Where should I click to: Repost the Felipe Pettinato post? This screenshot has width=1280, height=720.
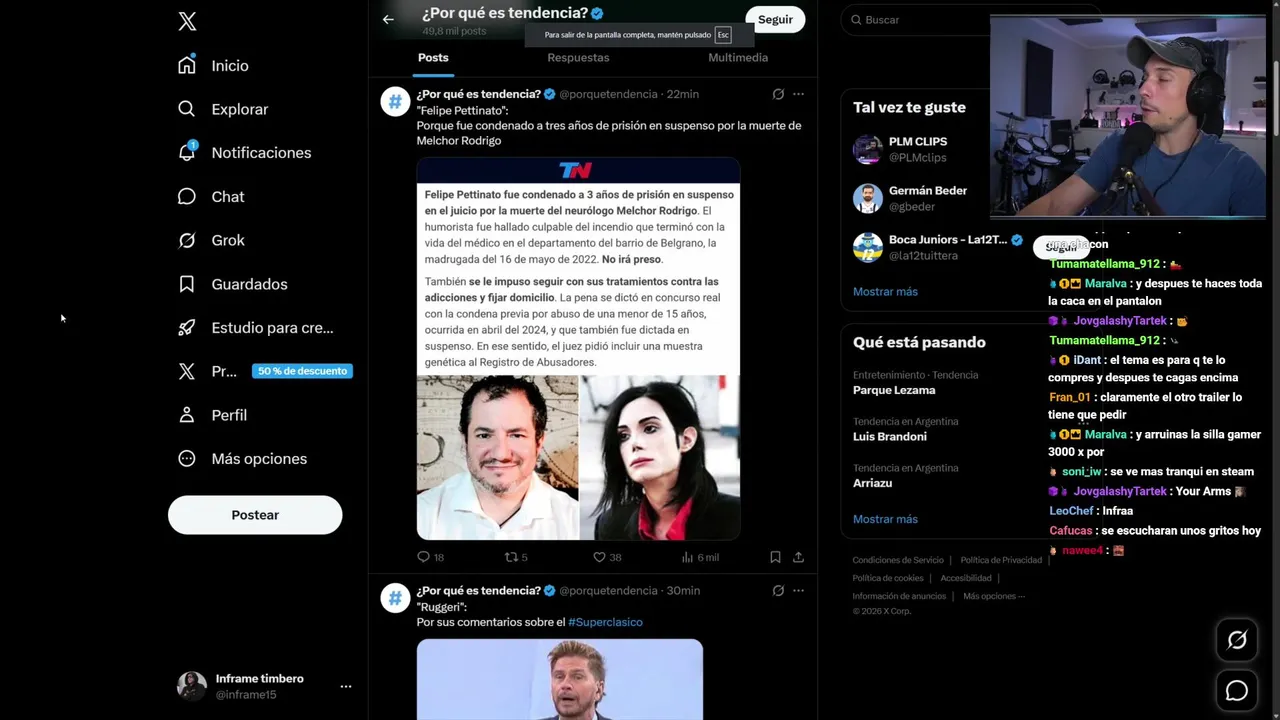[x=516, y=557]
